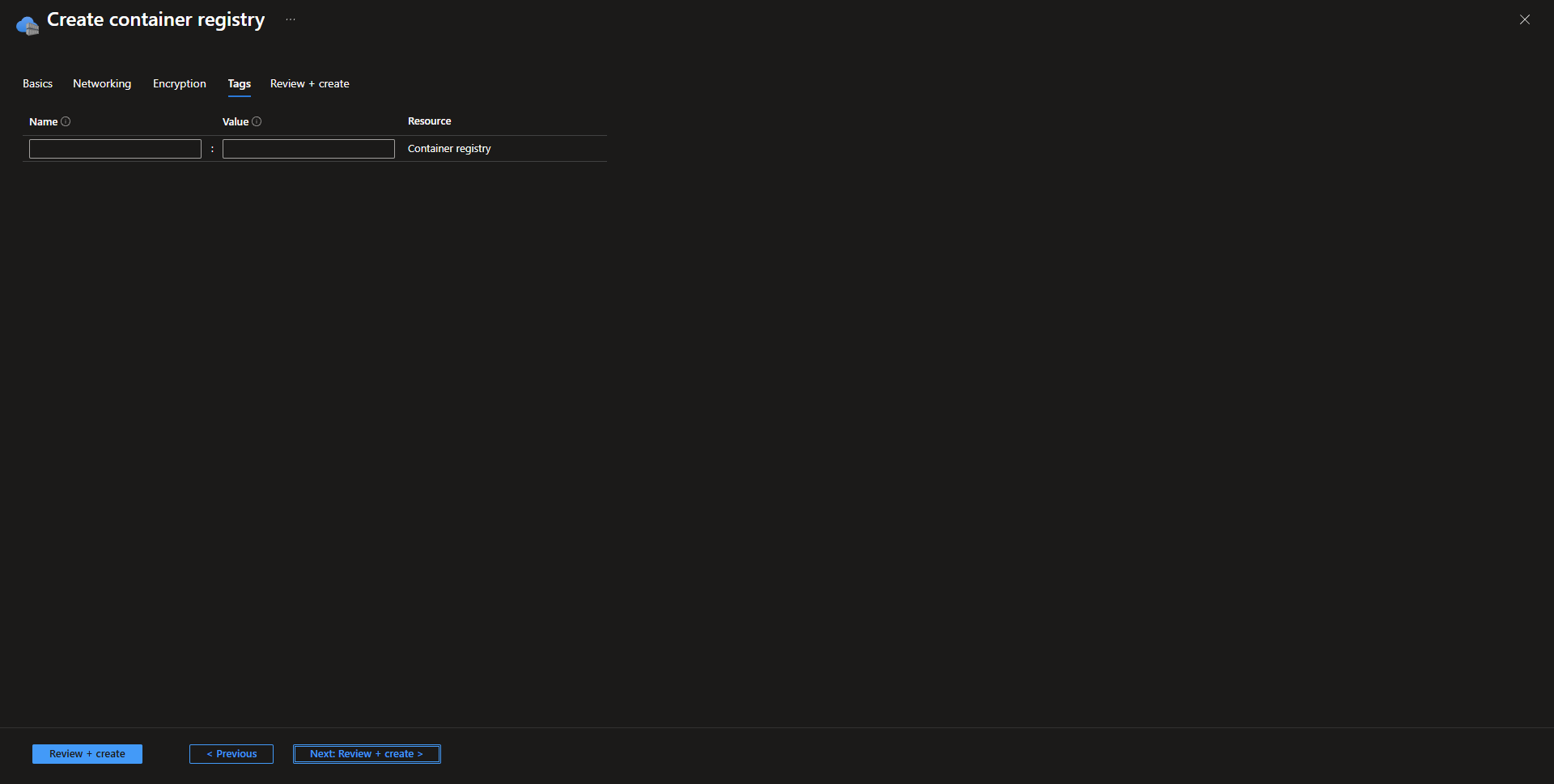The width and height of the screenshot is (1554, 784).
Task: Open the ellipsis more options menu
Action: pos(291,19)
